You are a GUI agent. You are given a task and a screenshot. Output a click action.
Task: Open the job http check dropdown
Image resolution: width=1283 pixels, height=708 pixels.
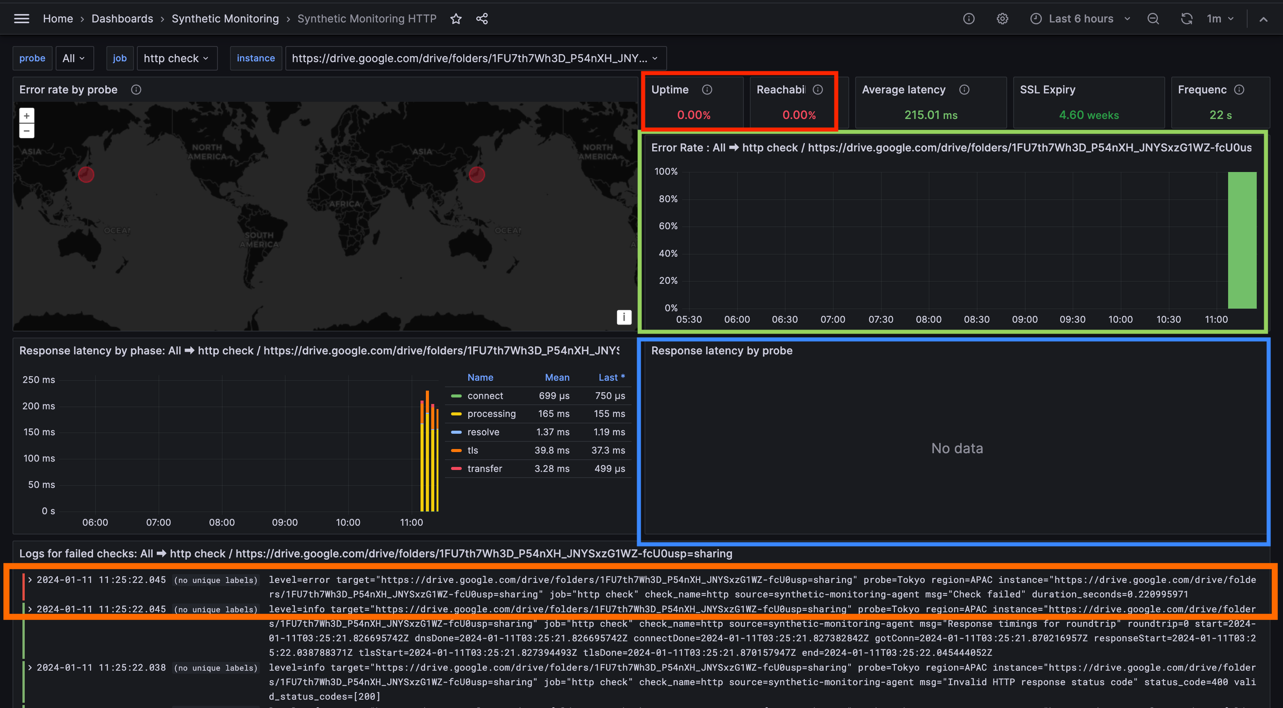coord(177,58)
